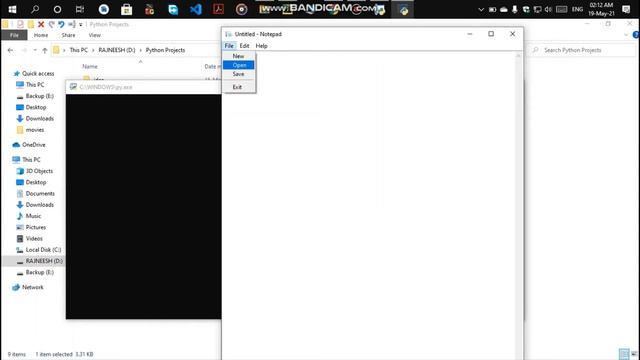
Task: Open Videos in the navigation pane
Action: pyautogui.click(x=34, y=238)
